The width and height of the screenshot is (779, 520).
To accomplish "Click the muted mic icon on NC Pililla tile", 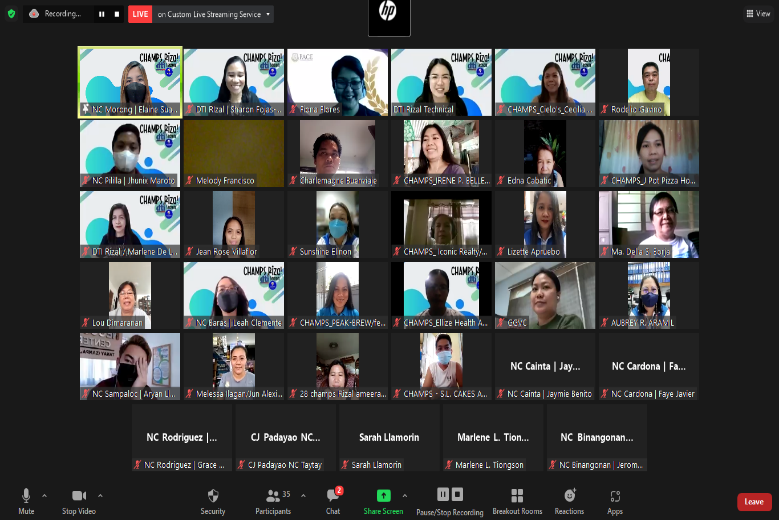I will [x=86, y=180].
